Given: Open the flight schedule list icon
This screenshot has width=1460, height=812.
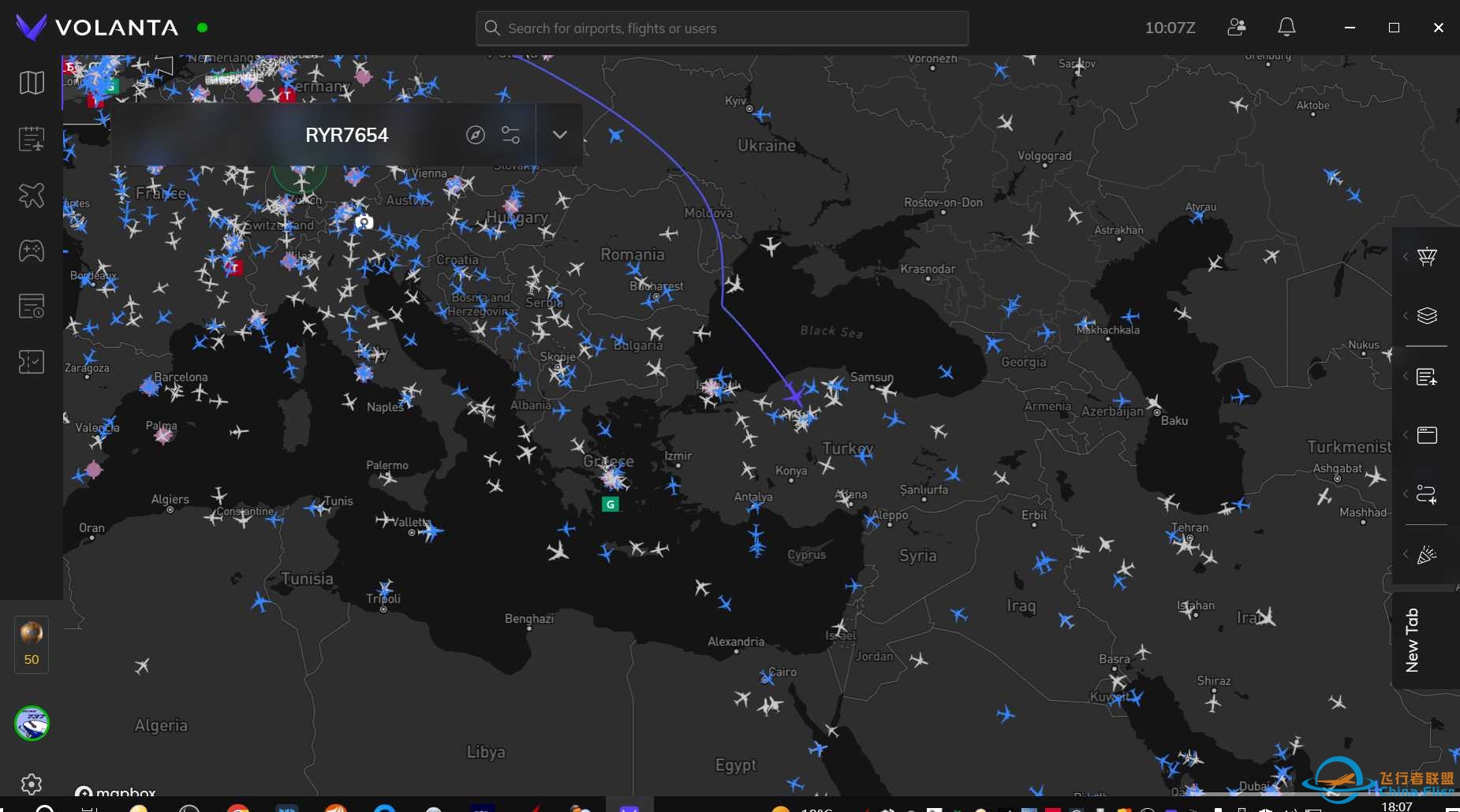Looking at the screenshot, I should [x=32, y=139].
